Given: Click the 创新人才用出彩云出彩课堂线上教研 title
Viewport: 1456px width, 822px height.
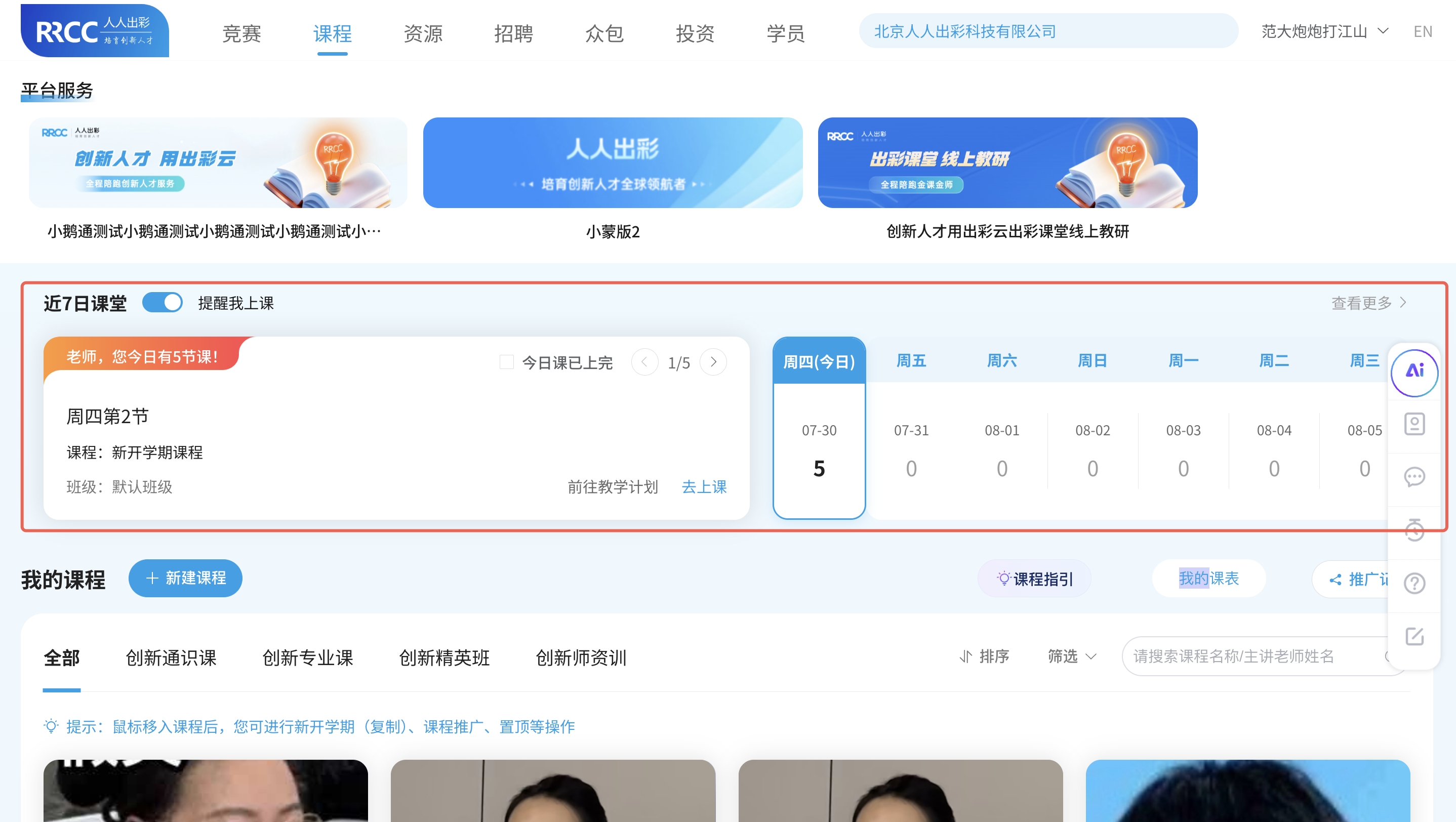Looking at the screenshot, I should [1007, 232].
